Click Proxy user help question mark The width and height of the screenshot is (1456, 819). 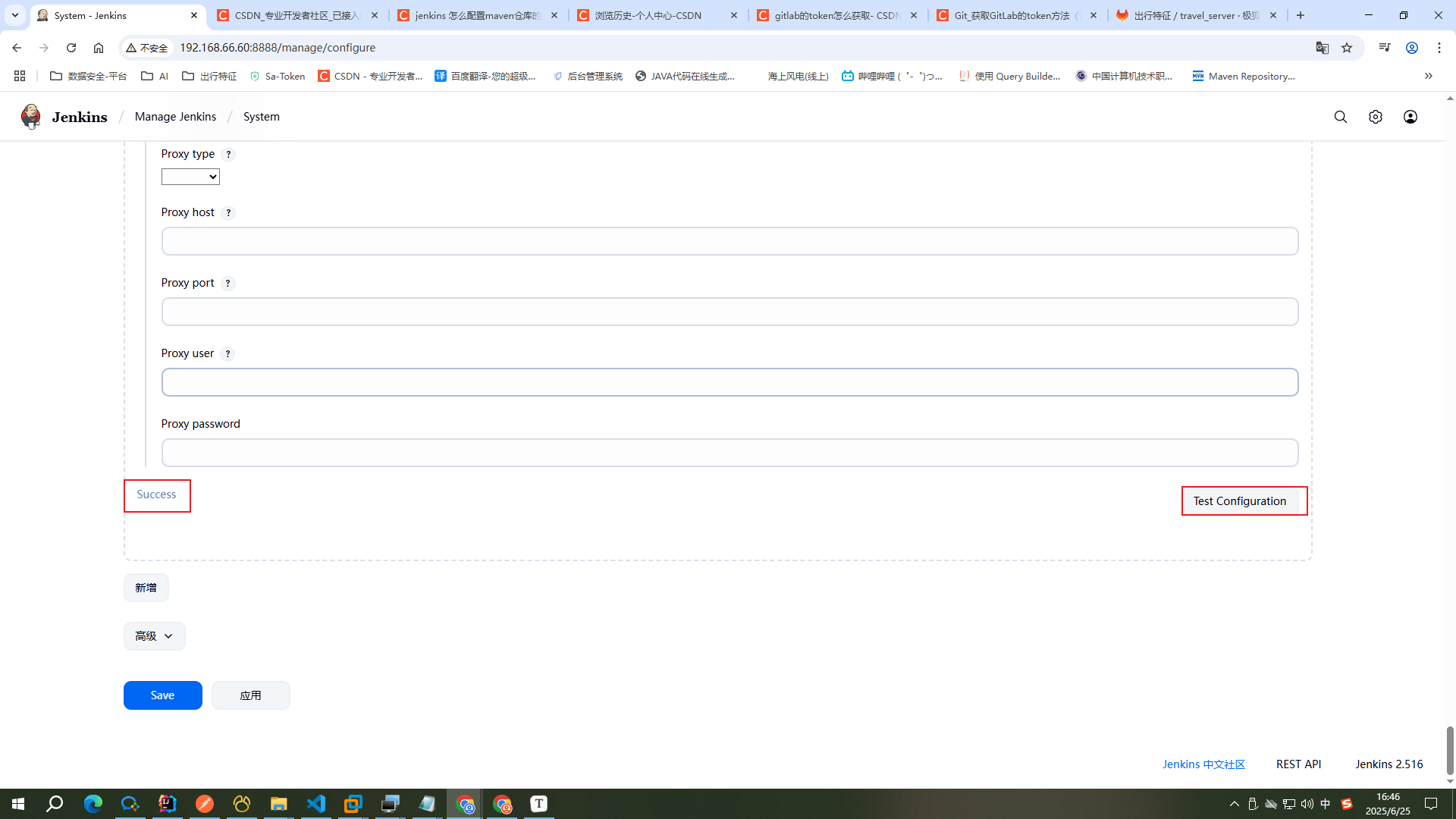click(x=227, y=354)
